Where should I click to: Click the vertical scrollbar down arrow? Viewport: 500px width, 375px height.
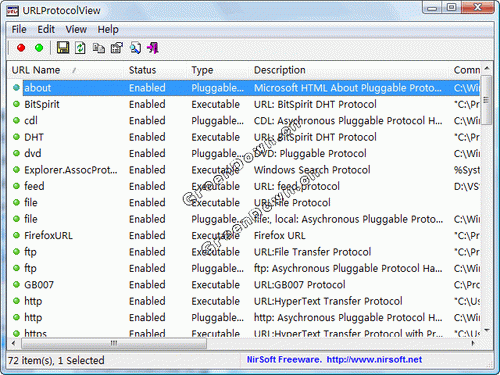(487, 331)
